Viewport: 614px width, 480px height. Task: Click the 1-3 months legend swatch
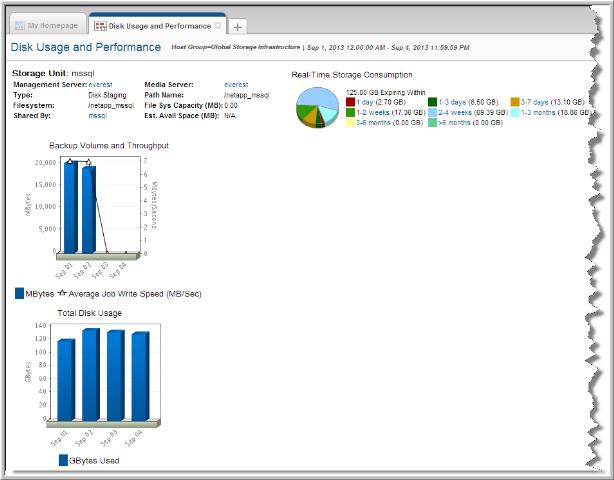point(514,112)
